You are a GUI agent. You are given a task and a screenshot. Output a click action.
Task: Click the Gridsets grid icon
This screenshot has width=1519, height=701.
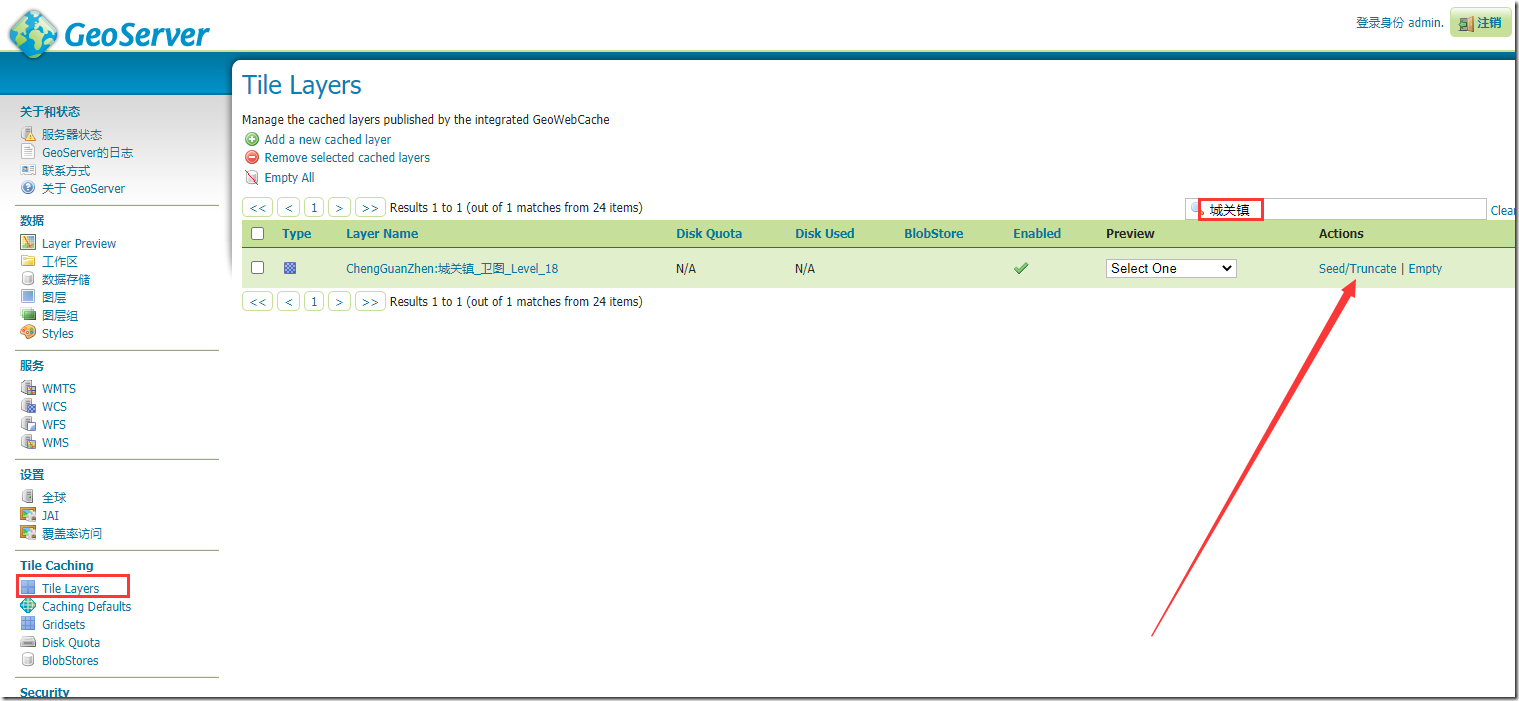click(x=28, y=624)
